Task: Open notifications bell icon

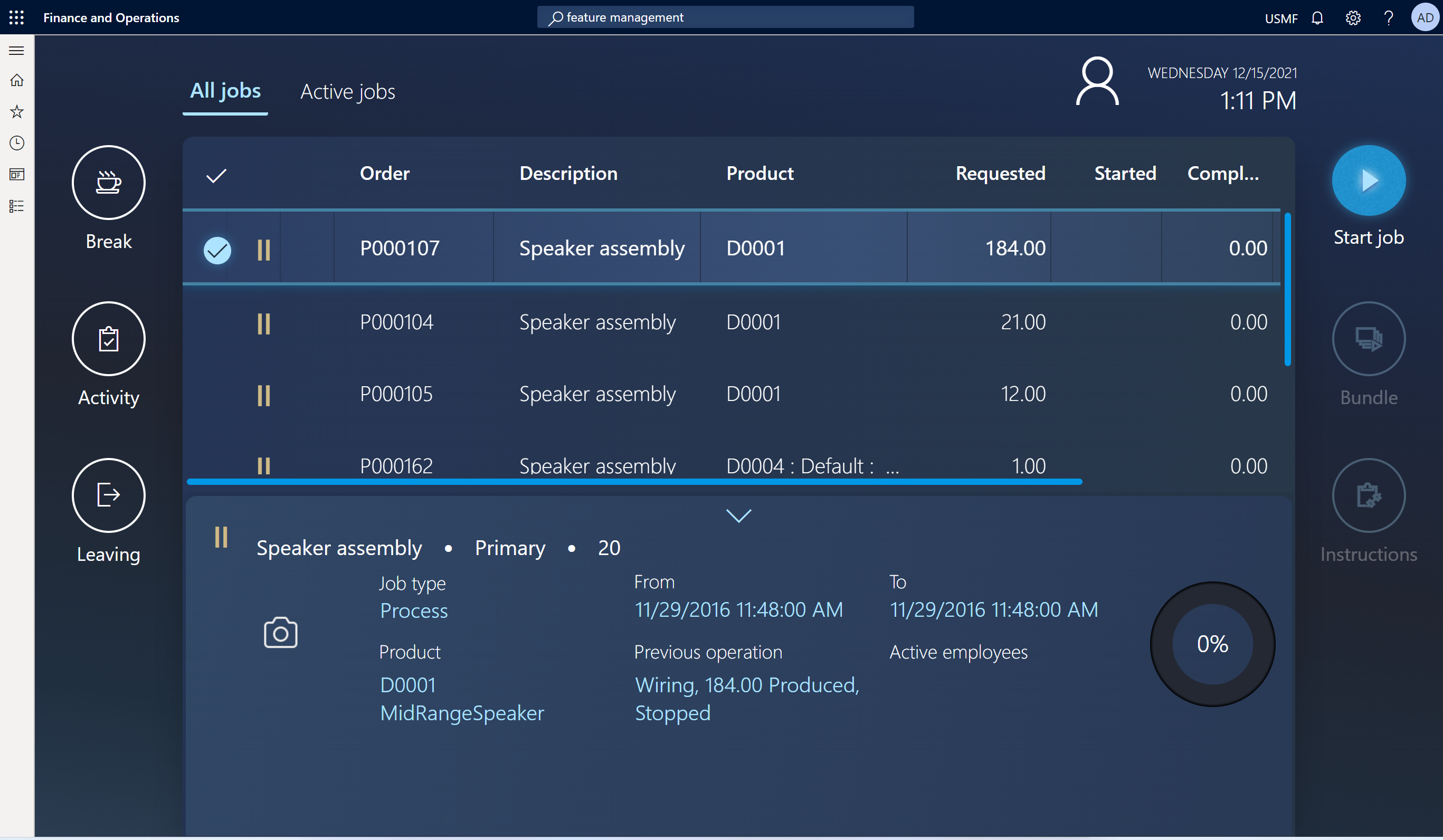Action: [x=1317, y=18]
